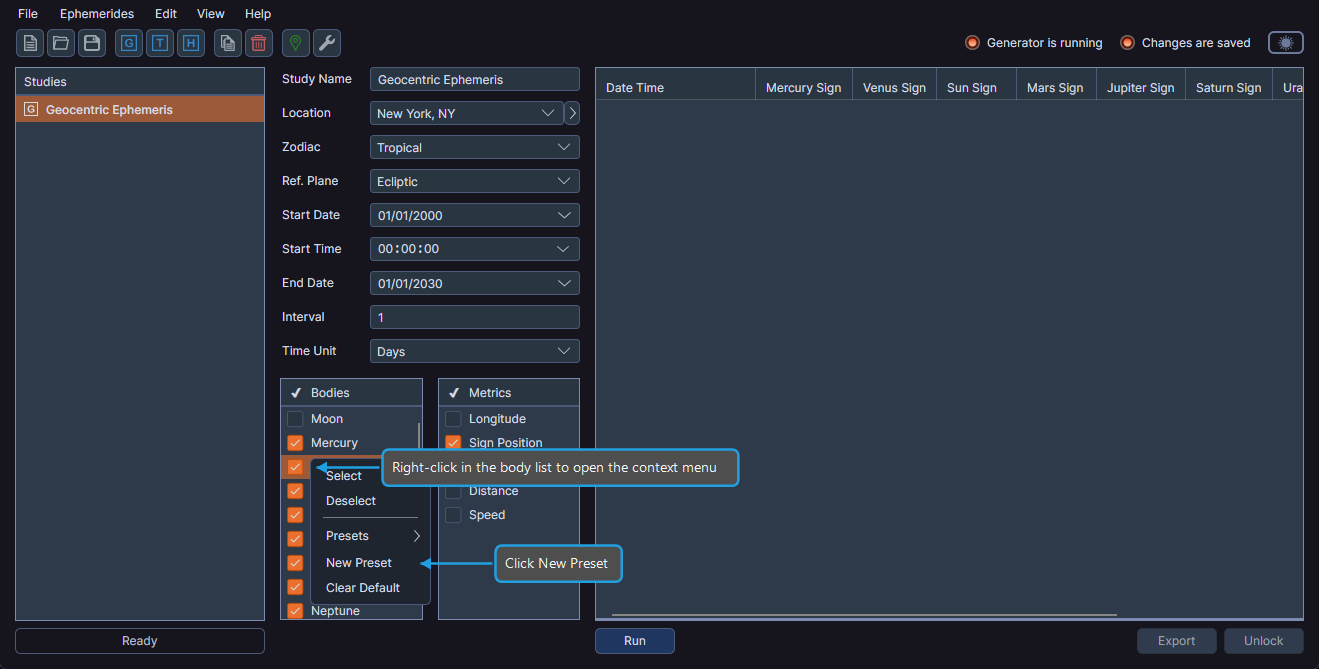
Task: Open the Ephemerides menu
Action: click(96, 13)
